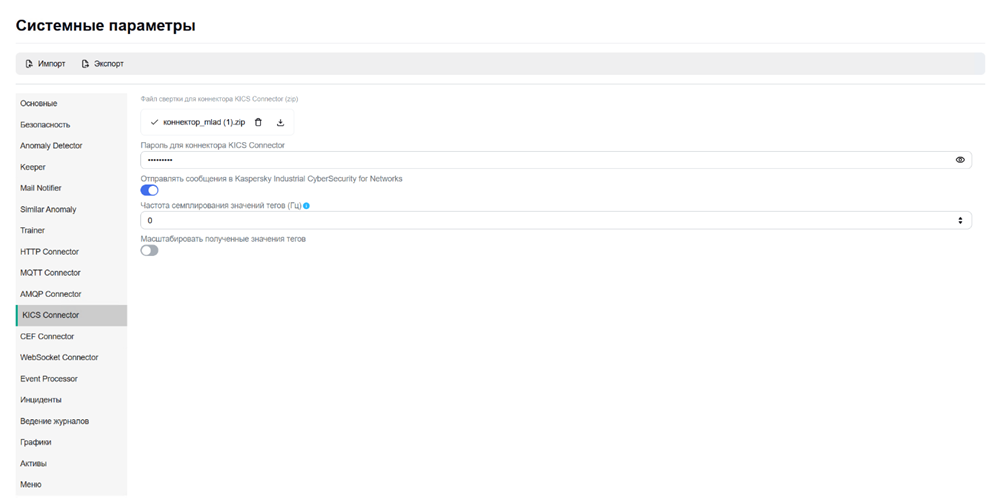Download the коннектор_mlad (1).zip file
The width and height of the screenshot is (992, 501).
click(x=280, y=122)
